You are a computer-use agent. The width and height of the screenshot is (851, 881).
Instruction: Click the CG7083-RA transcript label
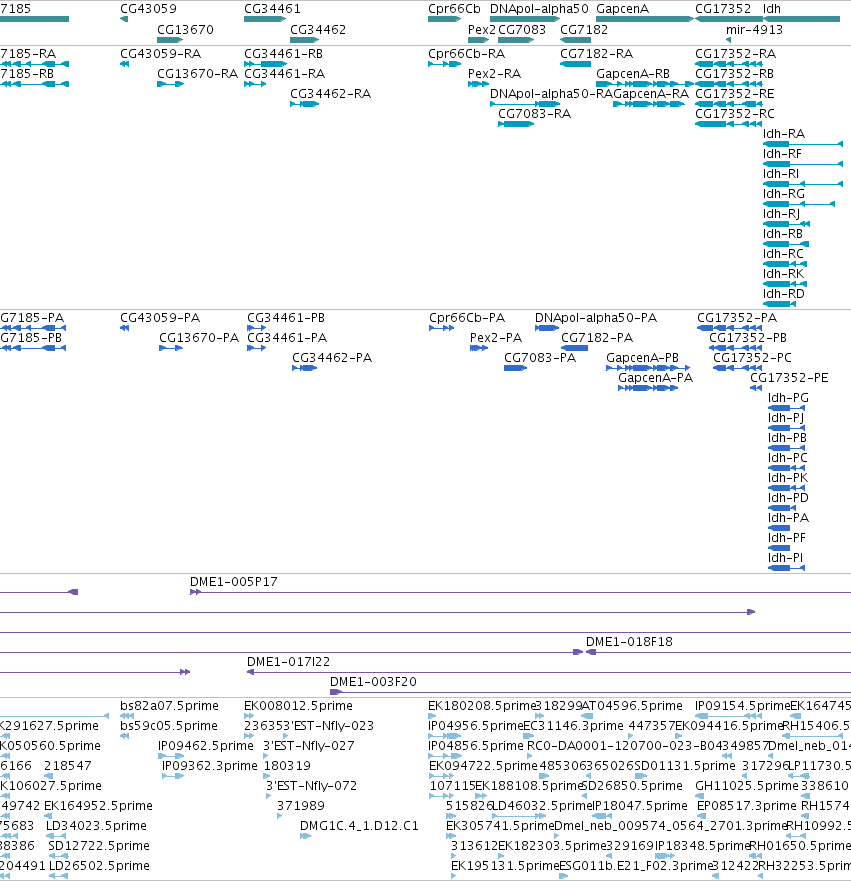pyautogui.click(x=534, y=114)
